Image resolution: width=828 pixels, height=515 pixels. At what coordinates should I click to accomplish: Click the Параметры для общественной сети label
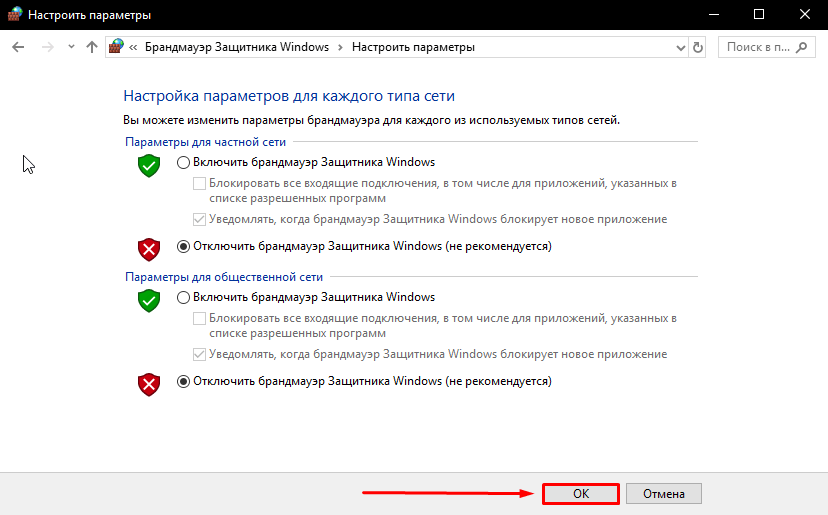(224, 277)
